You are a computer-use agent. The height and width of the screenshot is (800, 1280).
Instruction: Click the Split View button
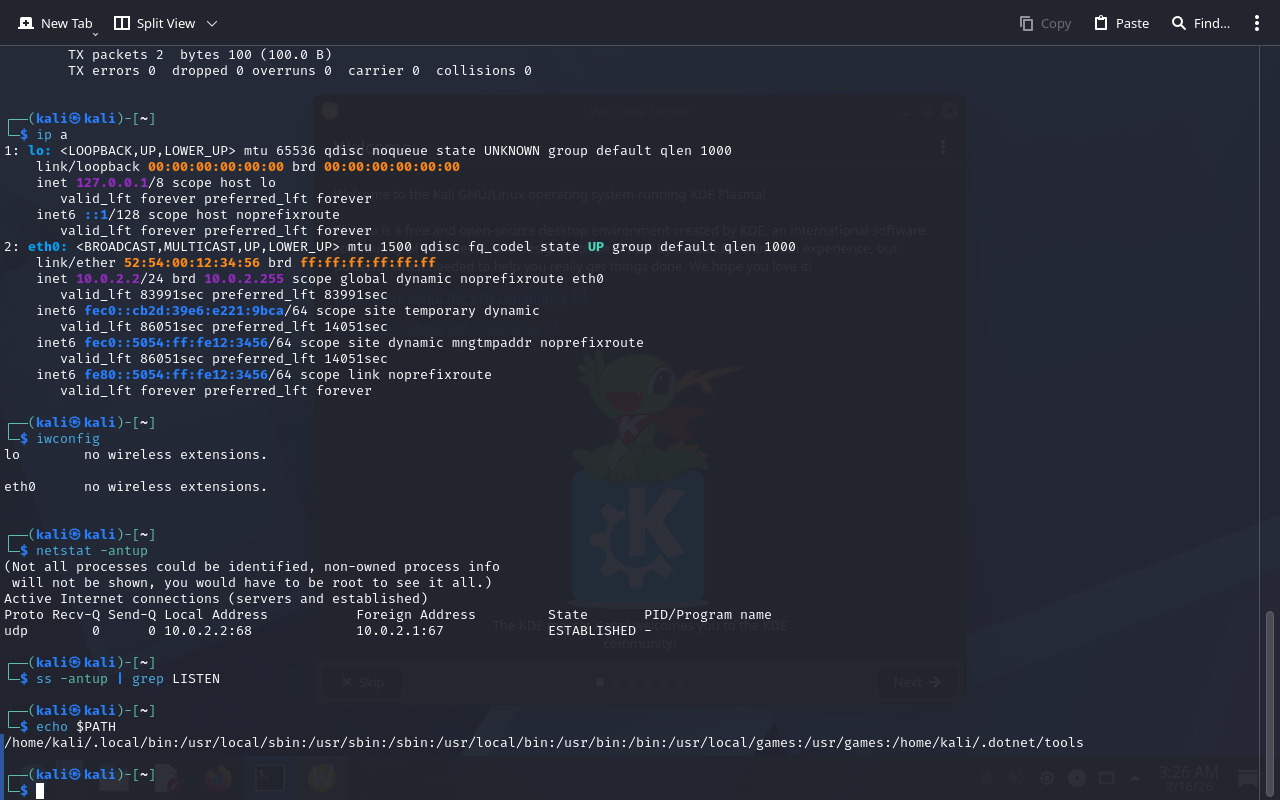153,23
